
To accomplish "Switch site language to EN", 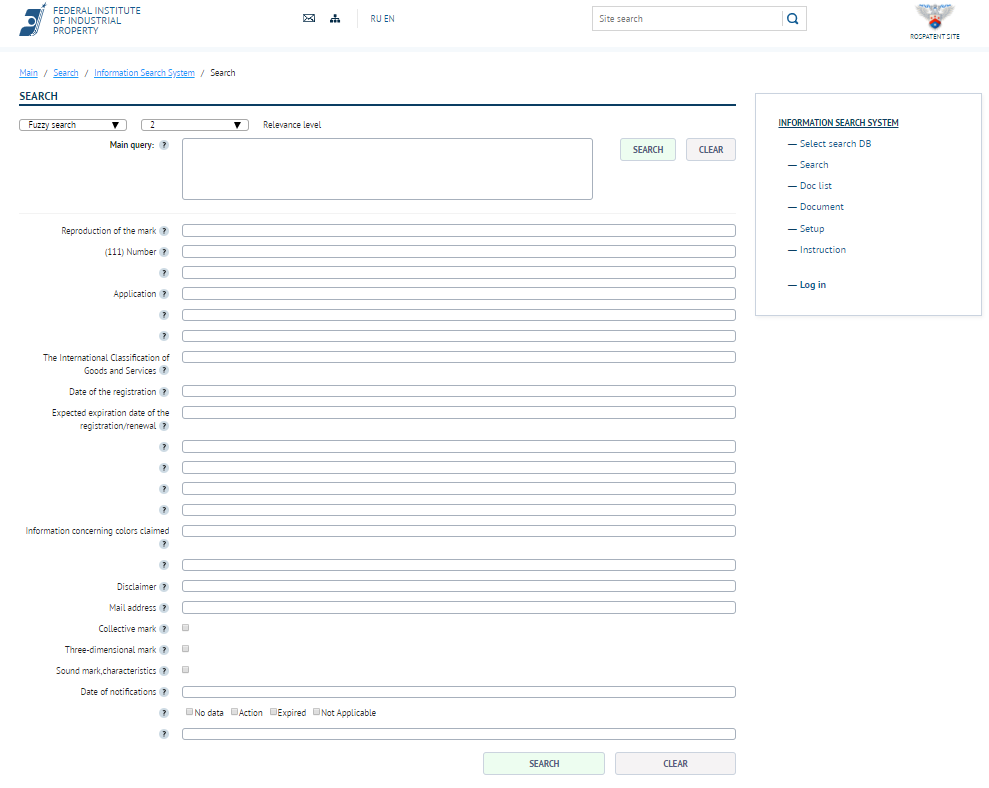I will (x=389, y=19).
